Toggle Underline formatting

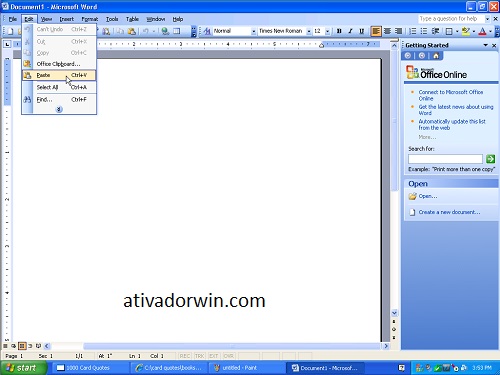pyautogui.click(x=362, y=31)
